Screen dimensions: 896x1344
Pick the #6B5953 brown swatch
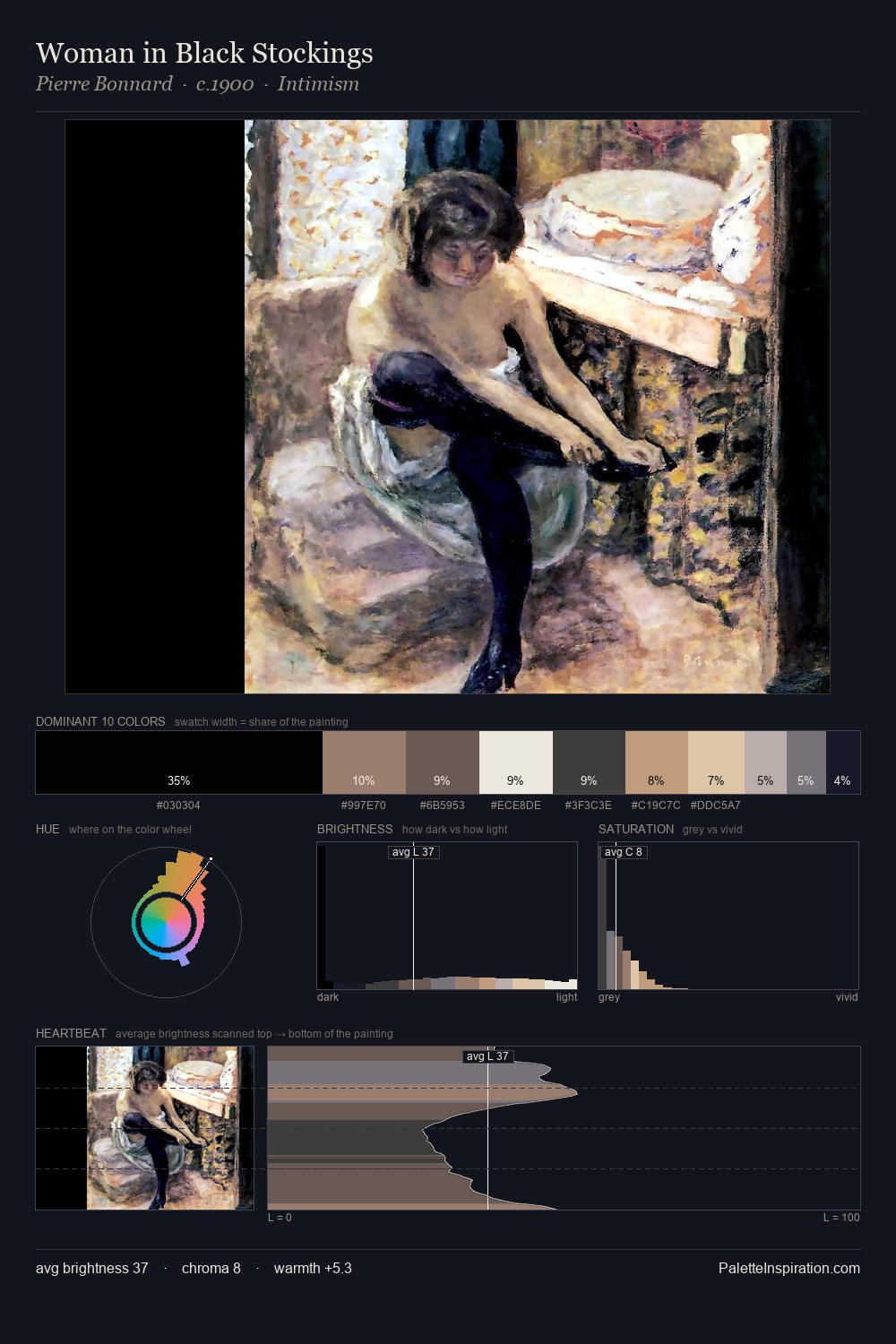[x=443, y=762]
